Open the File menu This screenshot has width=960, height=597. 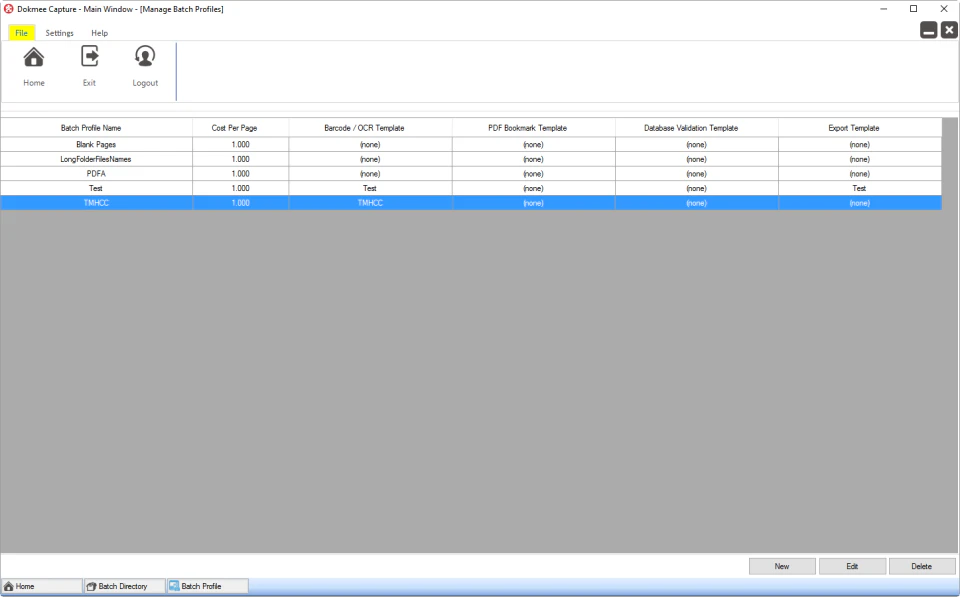pyautogui.click(x=20, y=32)
